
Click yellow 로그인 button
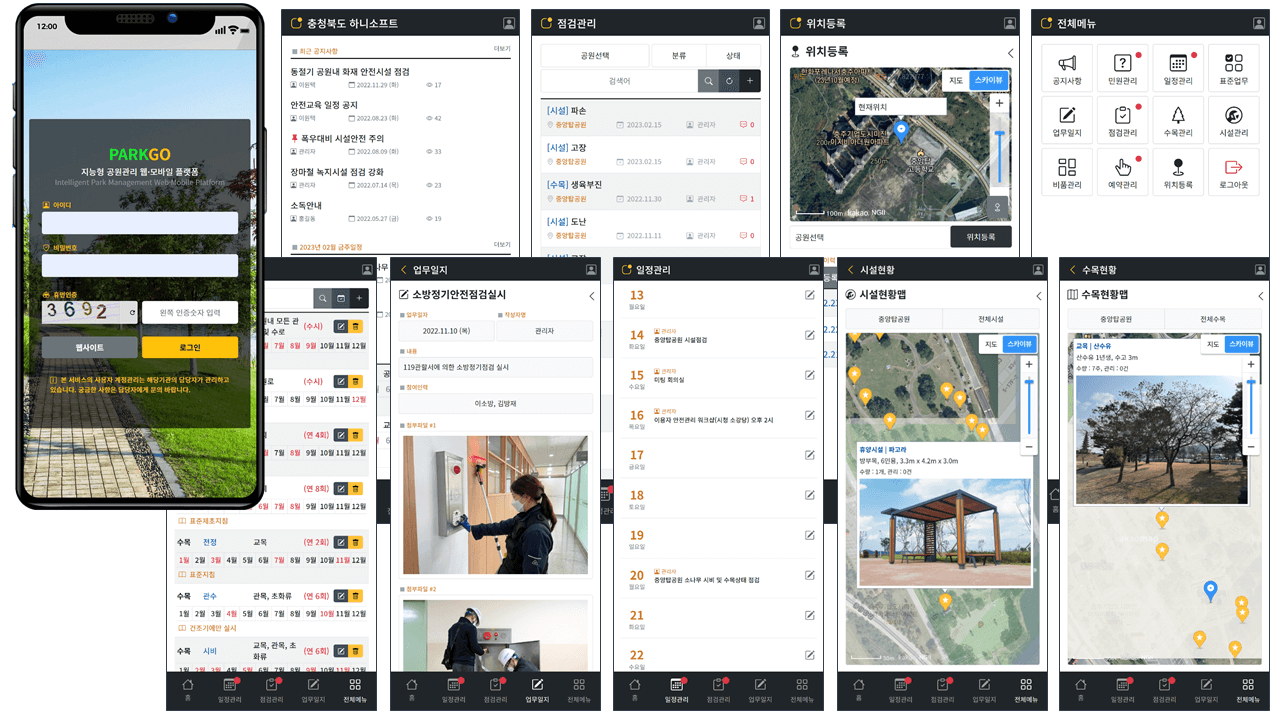(x=190, y=347)
